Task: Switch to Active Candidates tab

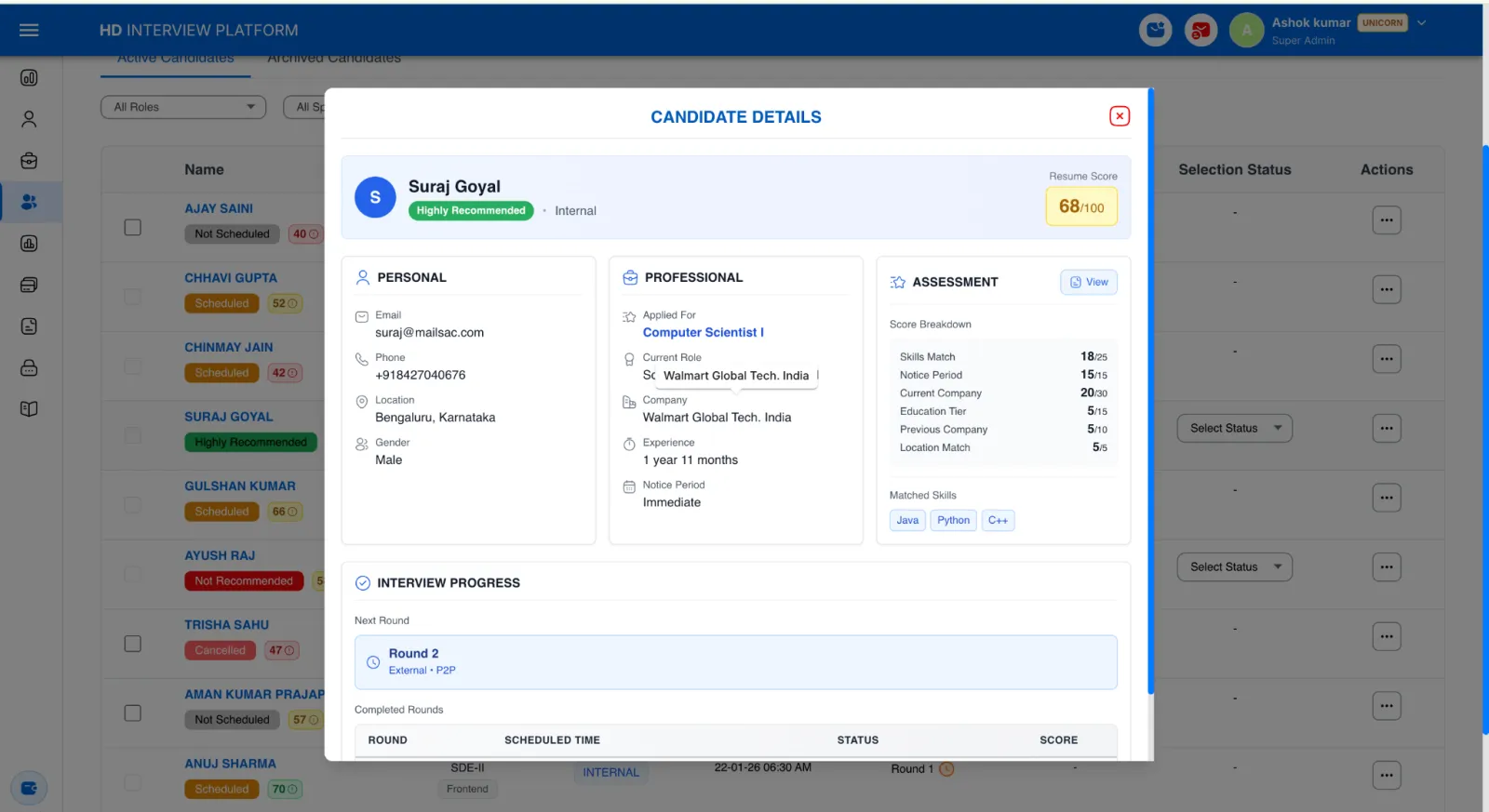Action: 176,59
